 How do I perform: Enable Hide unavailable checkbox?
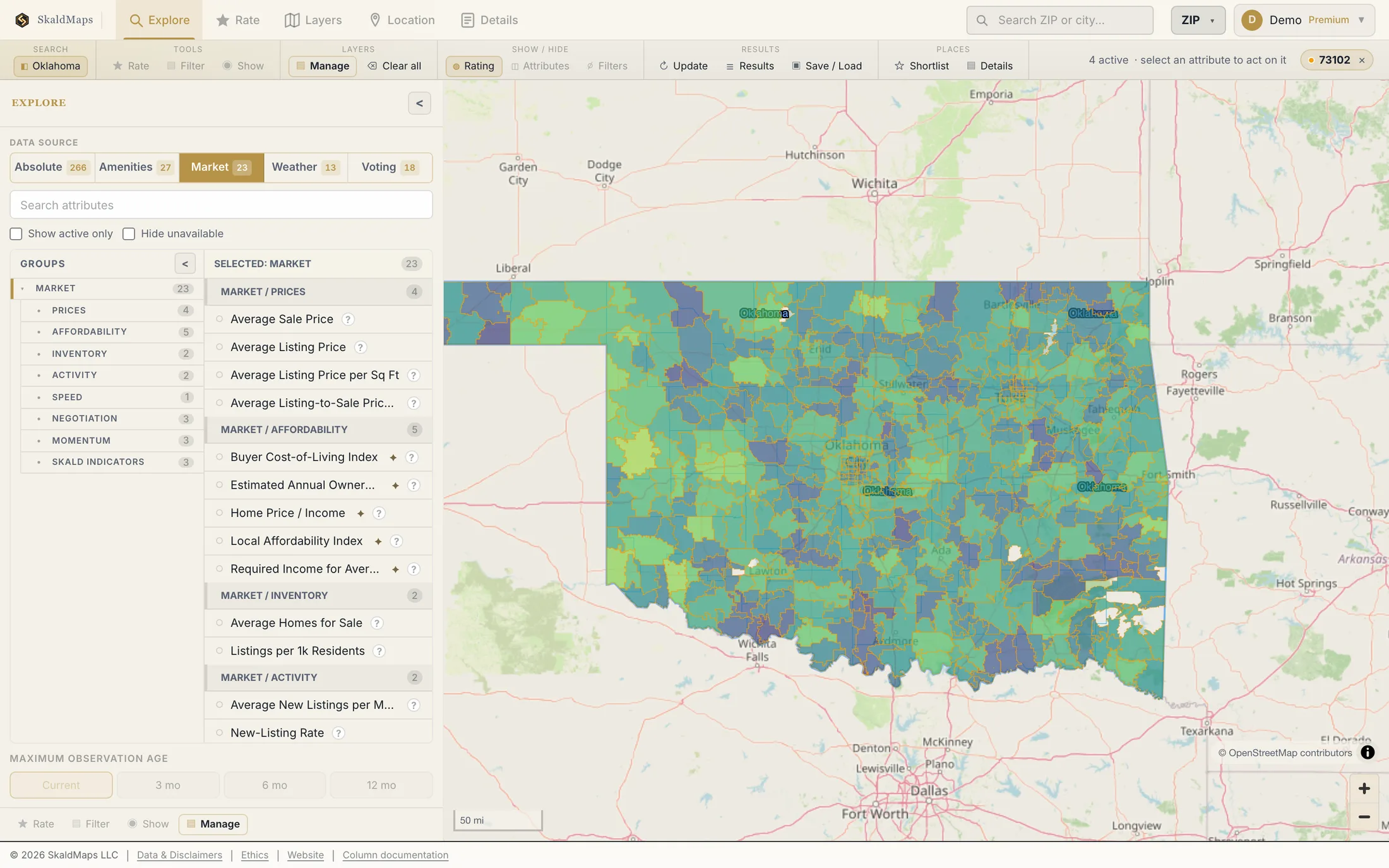coord(129,234)
